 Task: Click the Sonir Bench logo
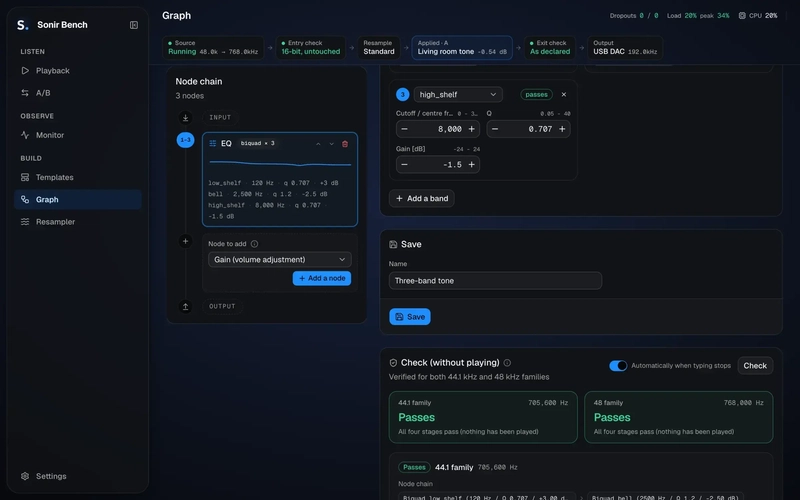[22, 25]
